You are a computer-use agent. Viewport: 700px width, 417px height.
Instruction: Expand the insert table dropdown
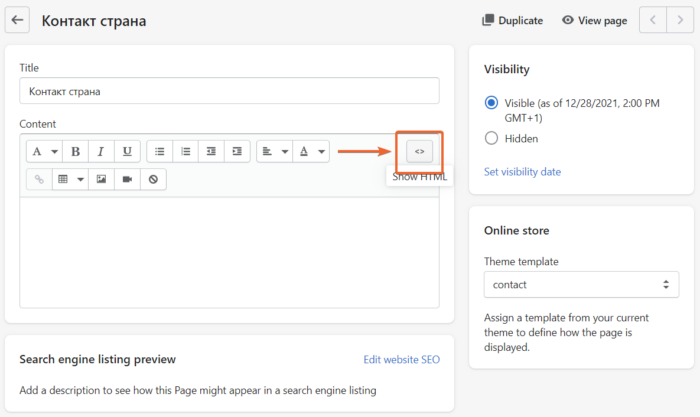(x=68, y=179)
